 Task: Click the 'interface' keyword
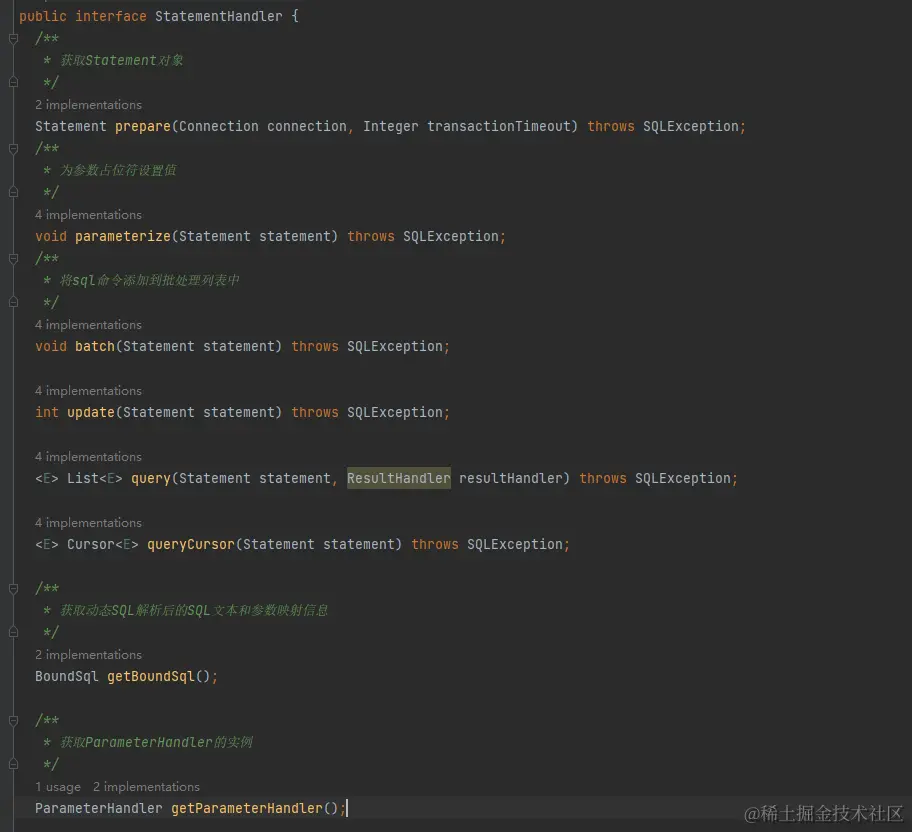click(x=111, y=16)
